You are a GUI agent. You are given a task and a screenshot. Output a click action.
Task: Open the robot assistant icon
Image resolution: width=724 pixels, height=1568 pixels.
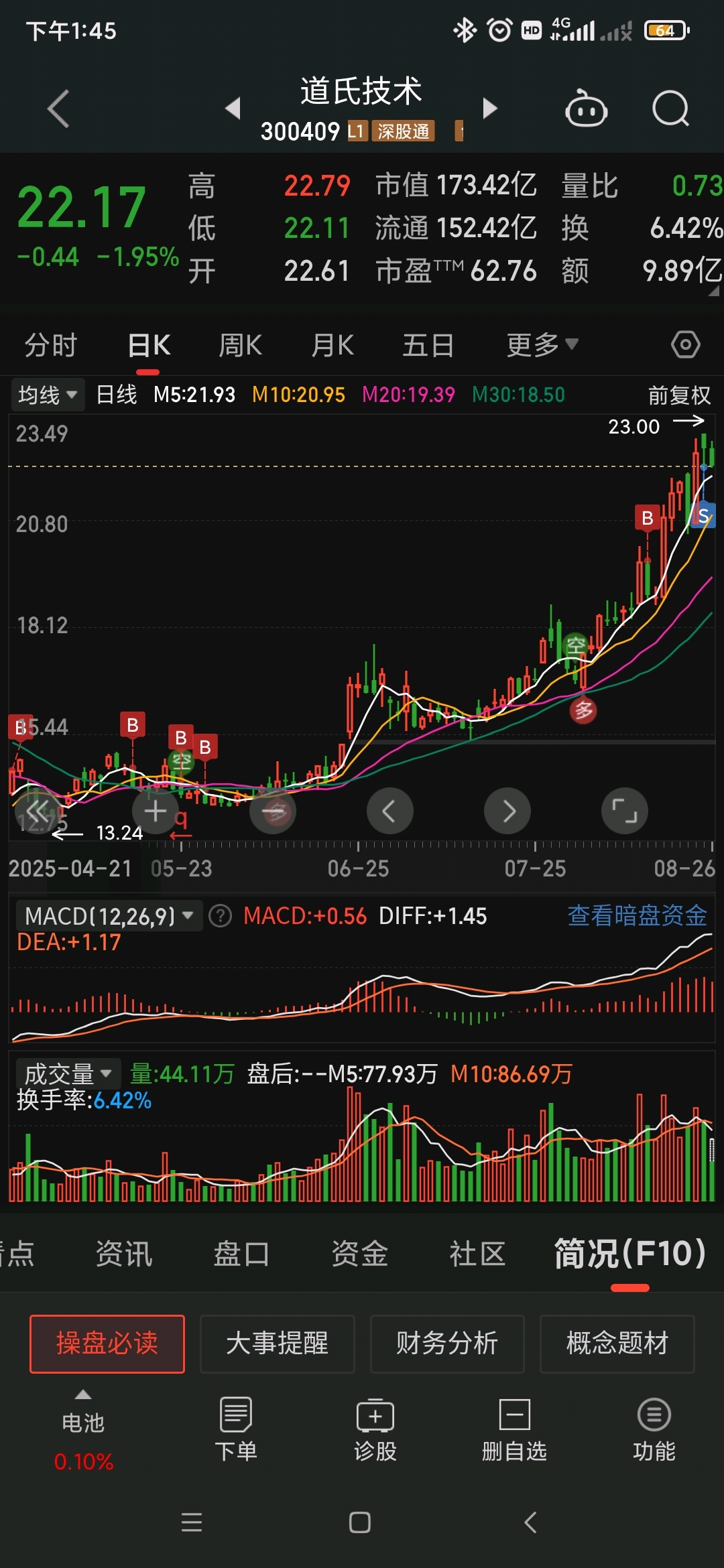[x=587, y=109]
